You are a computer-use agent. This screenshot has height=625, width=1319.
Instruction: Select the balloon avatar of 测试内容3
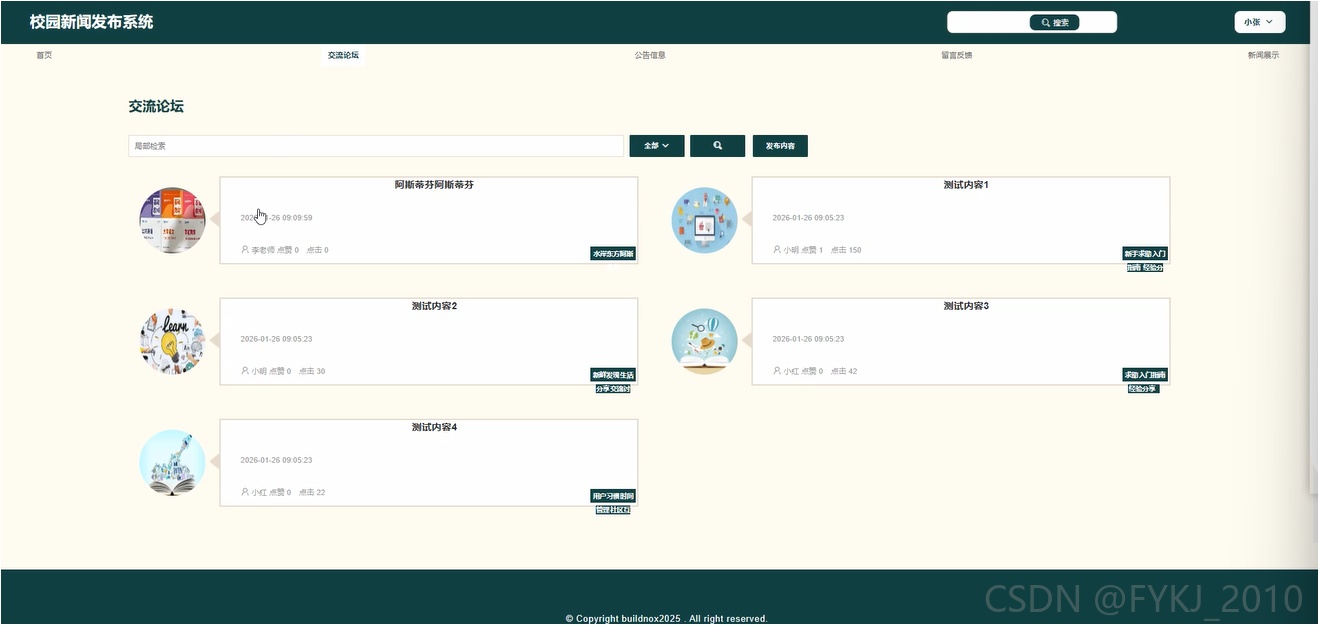click(705, 341)
